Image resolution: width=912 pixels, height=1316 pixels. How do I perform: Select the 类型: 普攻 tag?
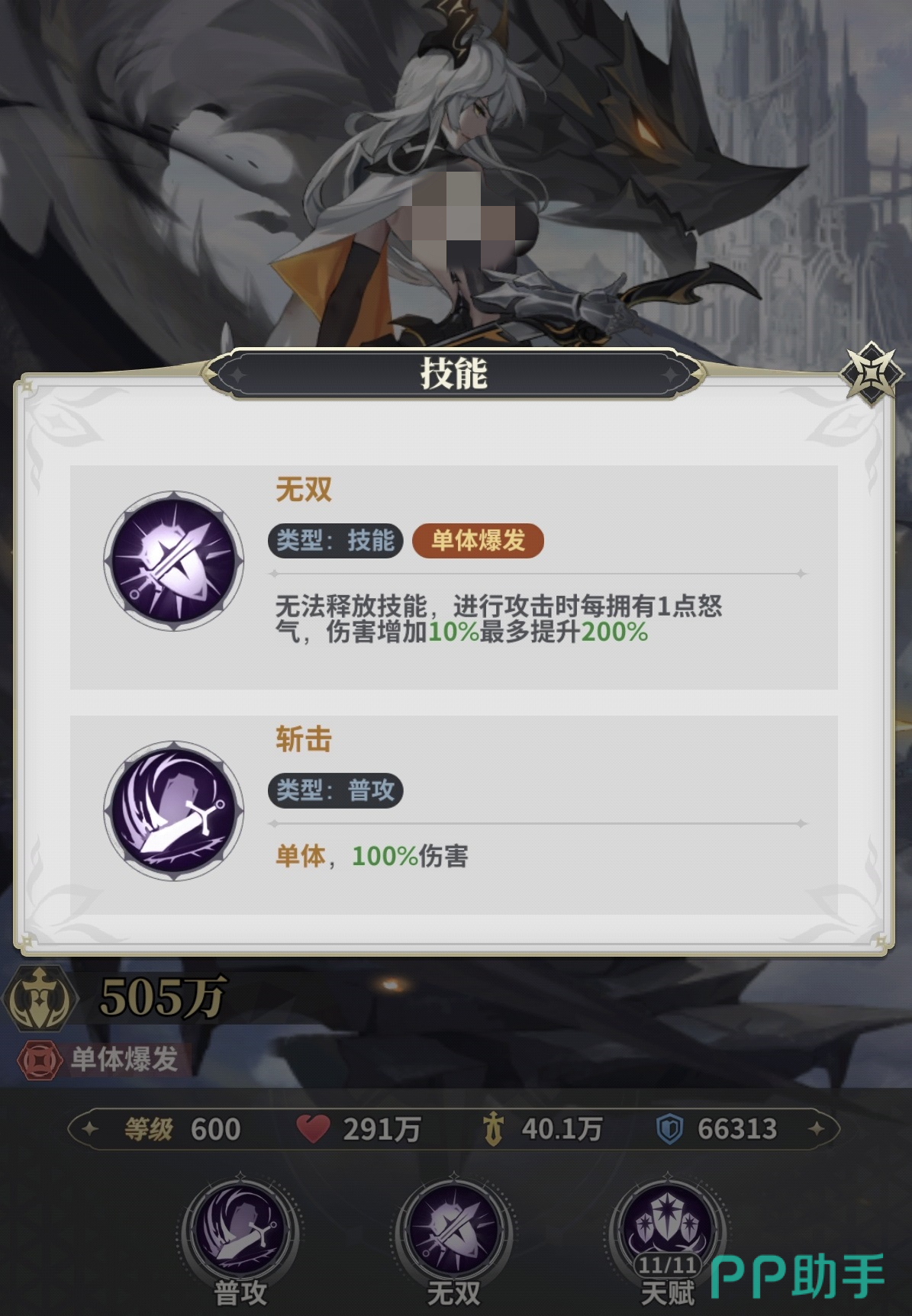coord(335,790)
